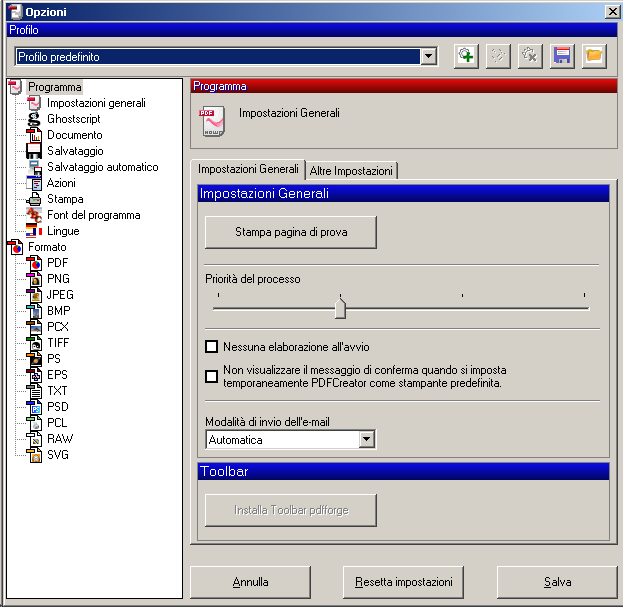Viewport: 623px width, 607px height.
Task: Click the save profile floppy disk icon
Action: pyautogui.click(x=562, y=56)
